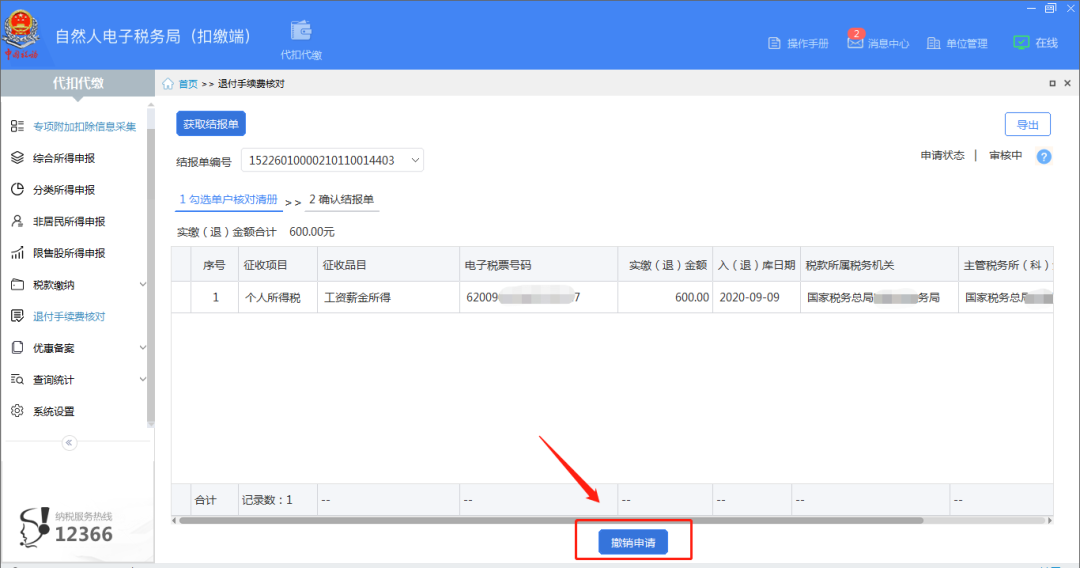Collapse the sidebar with double-chevron icon
Image resolution: width=1080 pixels, height=568 pixels.
point(69,443)
